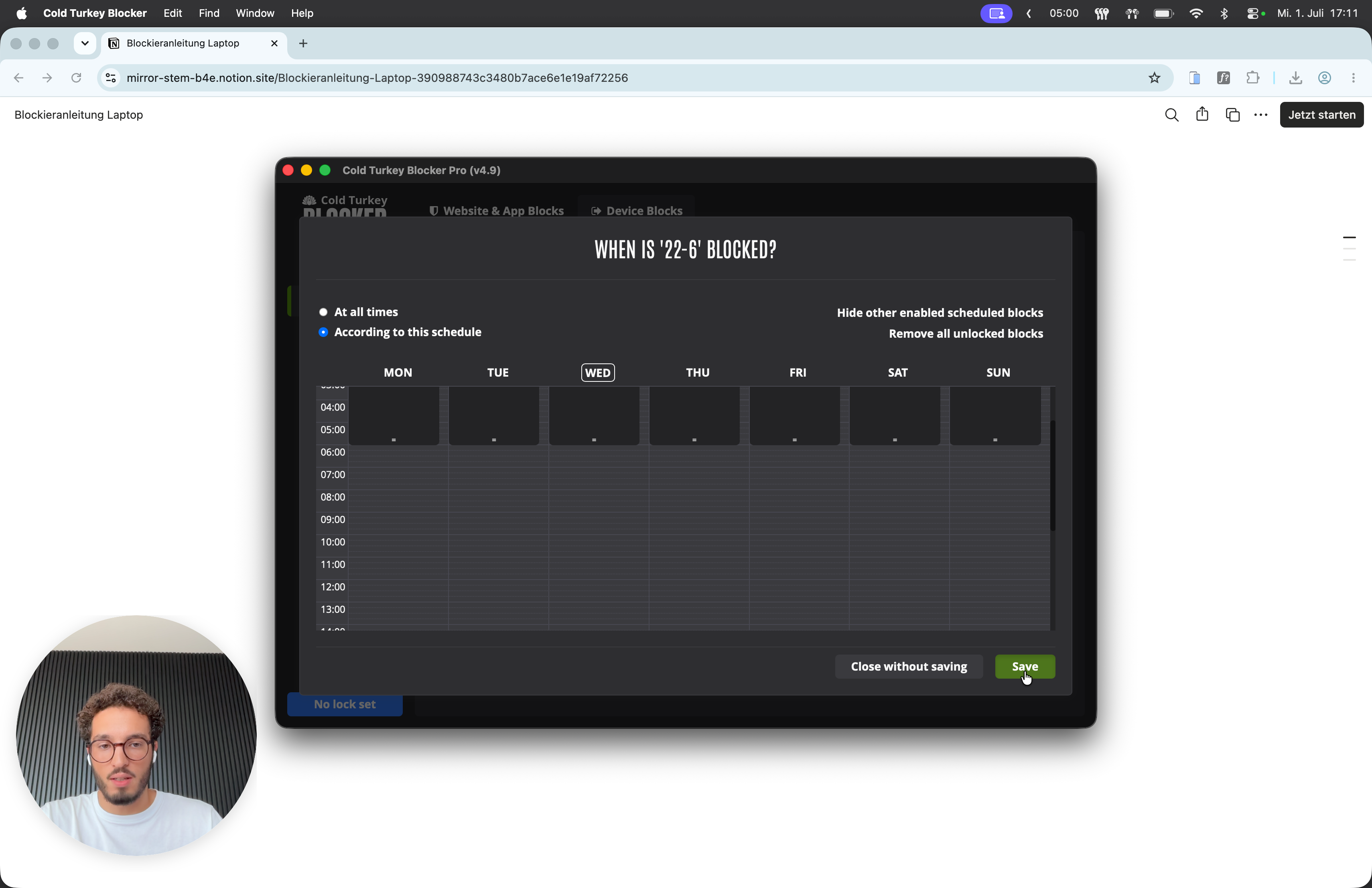
Task: Click Close without saving
Action: pos(909,666)
